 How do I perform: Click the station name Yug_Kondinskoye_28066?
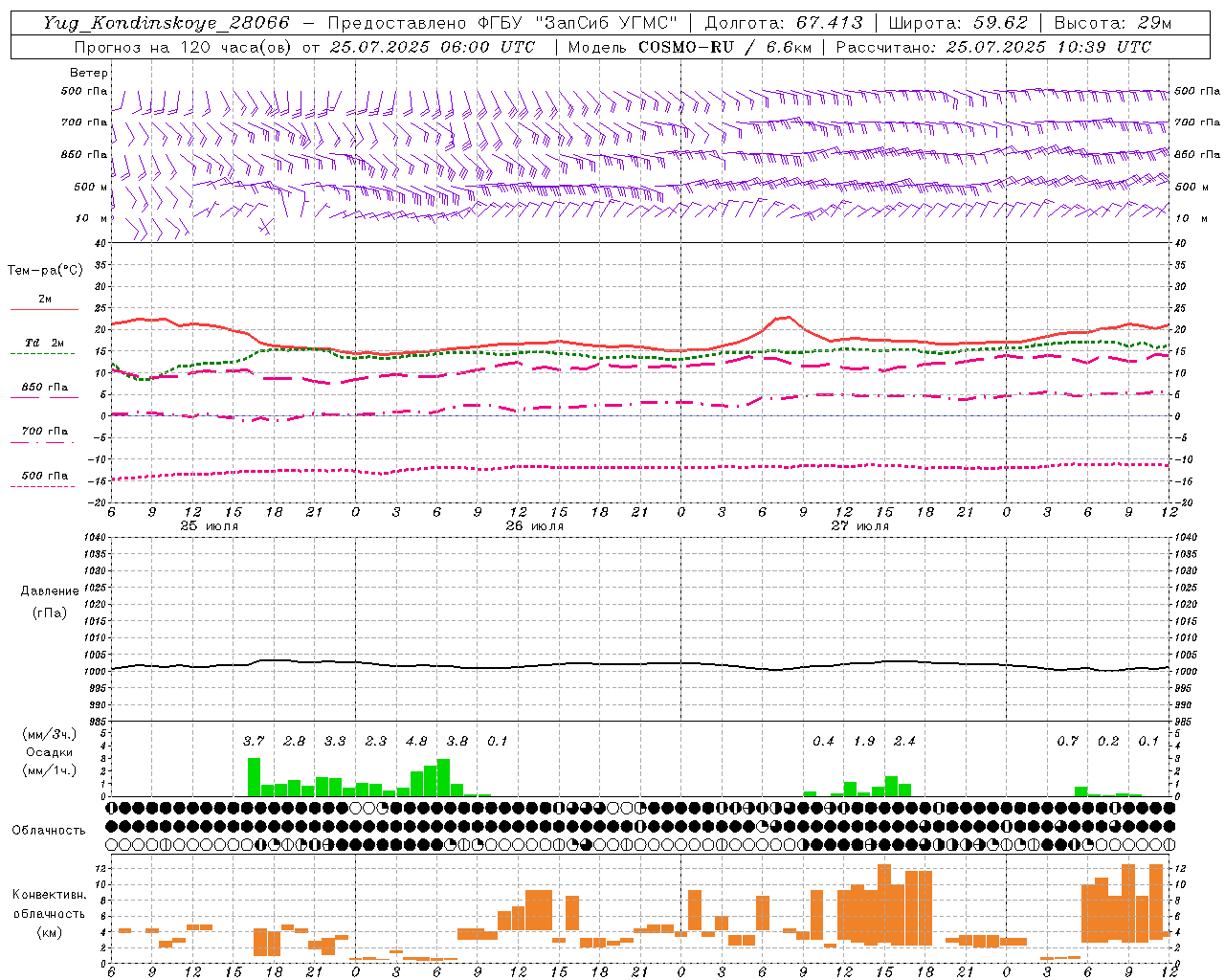167,23
